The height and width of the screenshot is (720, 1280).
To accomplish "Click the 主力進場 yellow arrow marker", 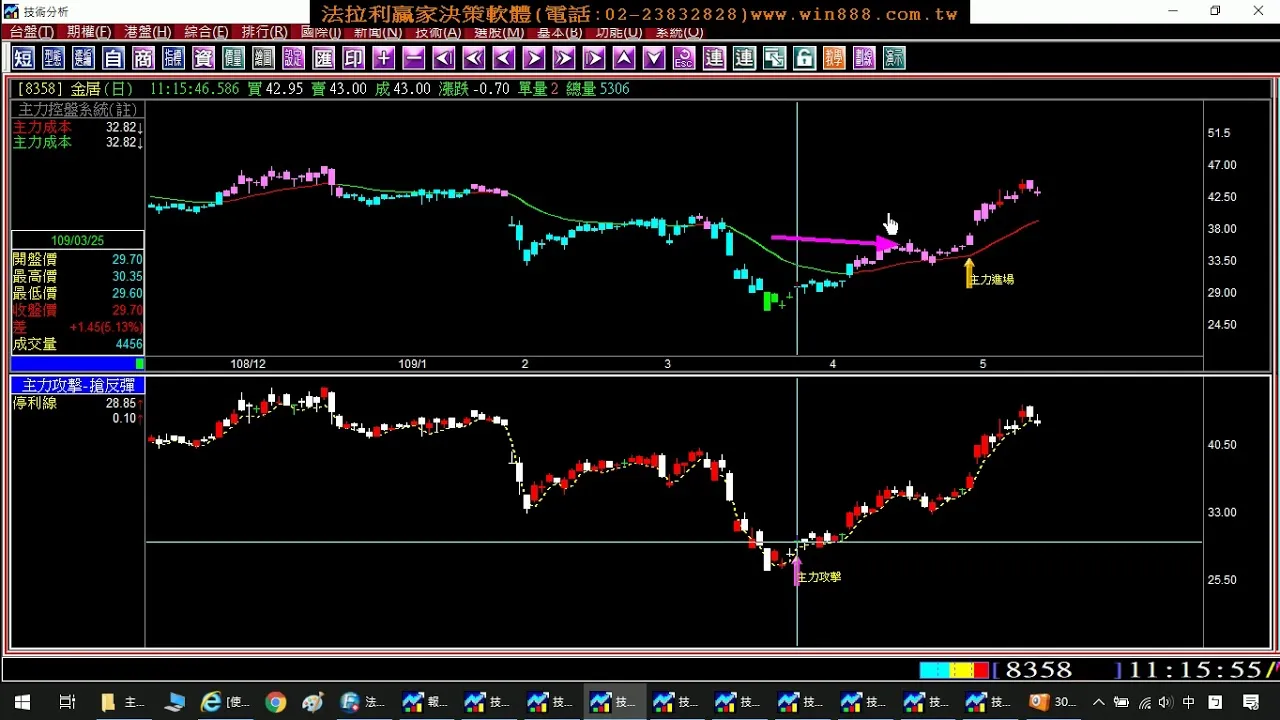I will pos(969,273).
